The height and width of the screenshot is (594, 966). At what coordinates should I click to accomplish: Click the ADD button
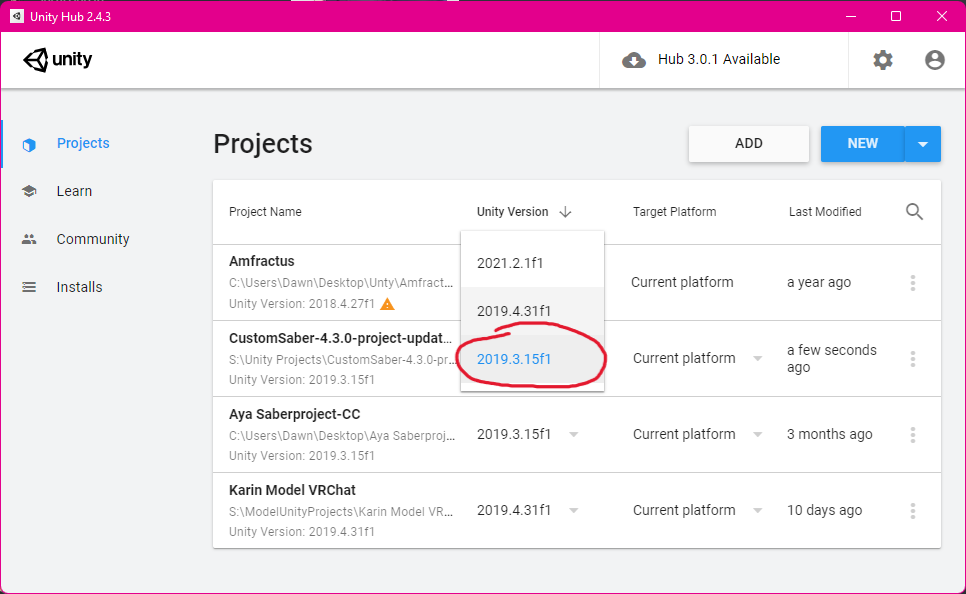(748, 143)
